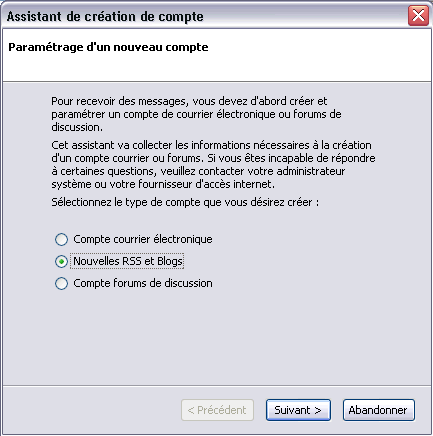Click the white header banner beneath the heading
The image size is (433, 436).
217,67
